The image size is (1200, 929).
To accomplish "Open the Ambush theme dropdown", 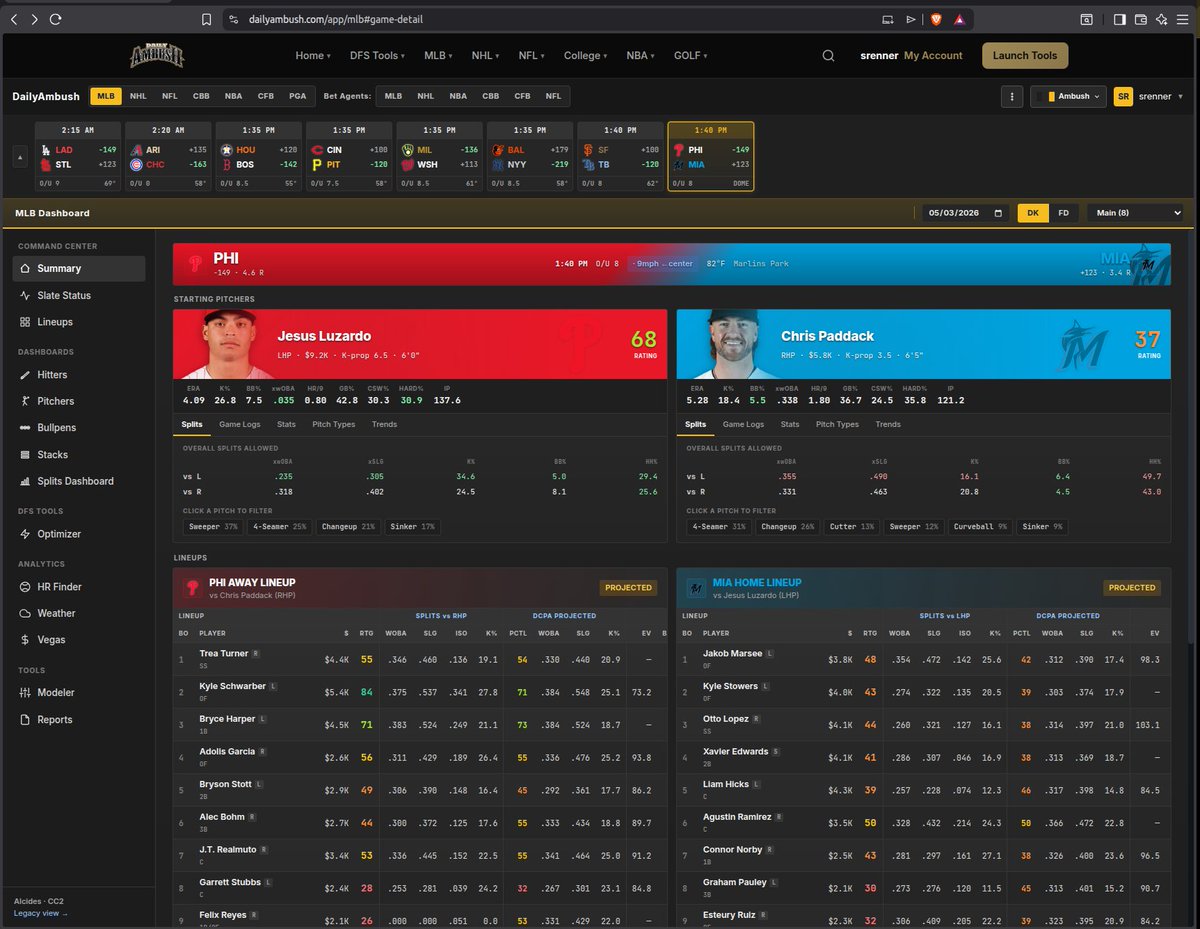I will (x=1068, y=97).
